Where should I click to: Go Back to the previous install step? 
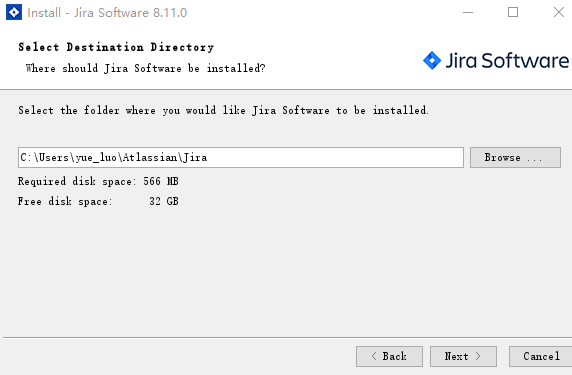click(x=389, y=356)
